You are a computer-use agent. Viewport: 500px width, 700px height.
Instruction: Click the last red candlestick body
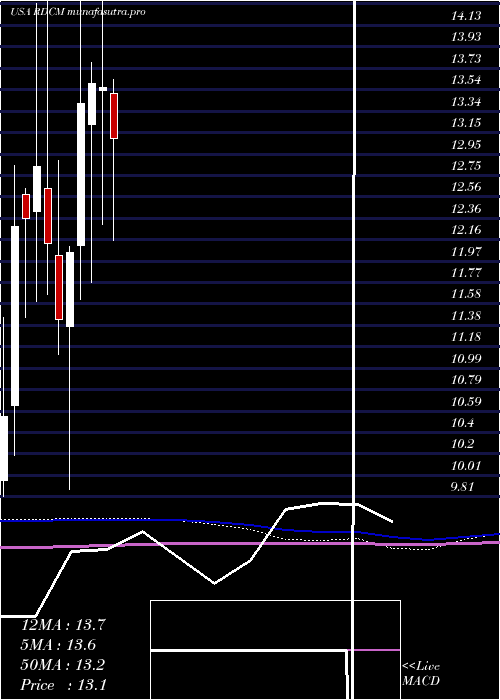click(x=114, y=116)
